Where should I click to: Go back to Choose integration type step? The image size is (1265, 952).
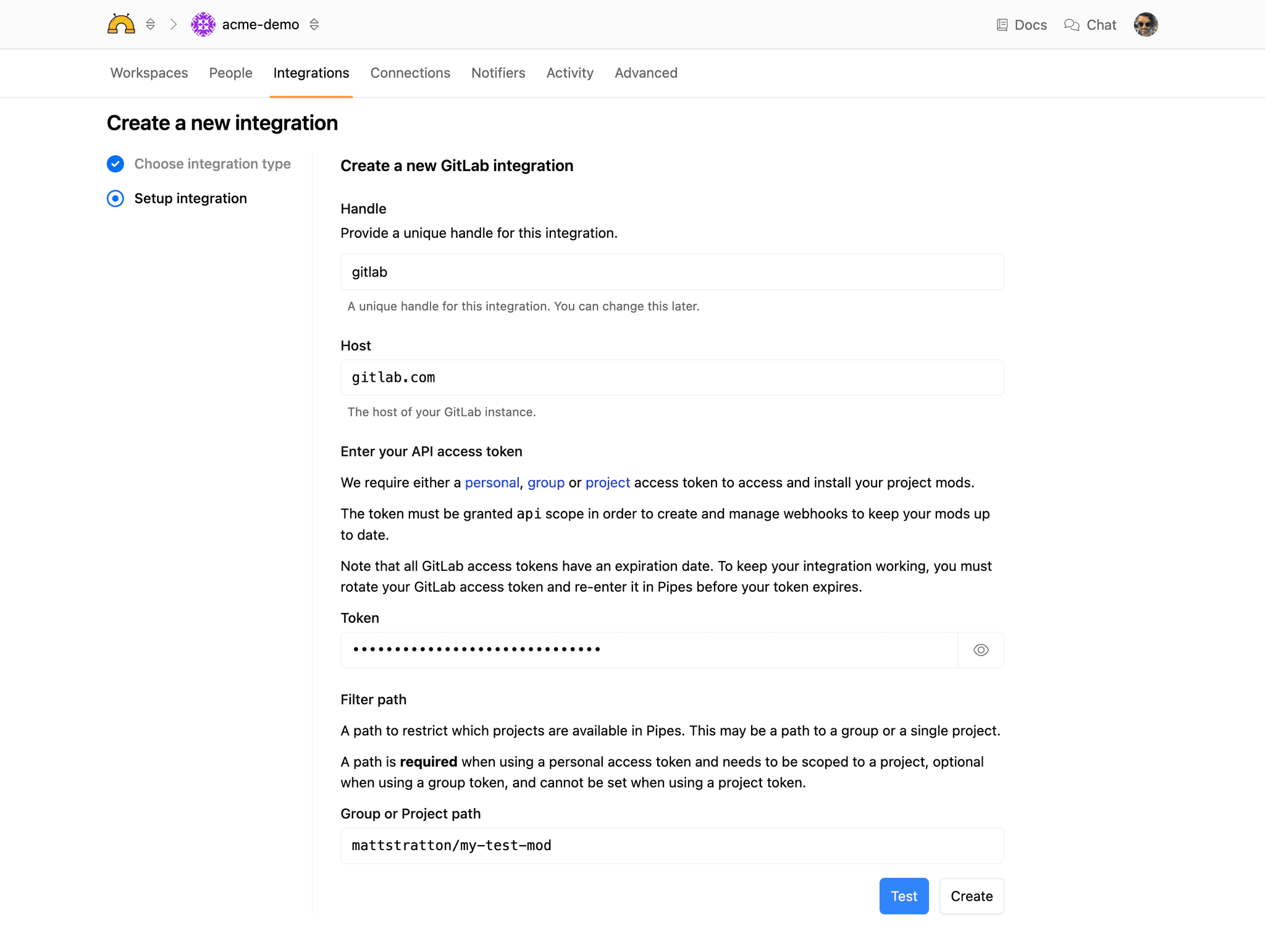212,164
